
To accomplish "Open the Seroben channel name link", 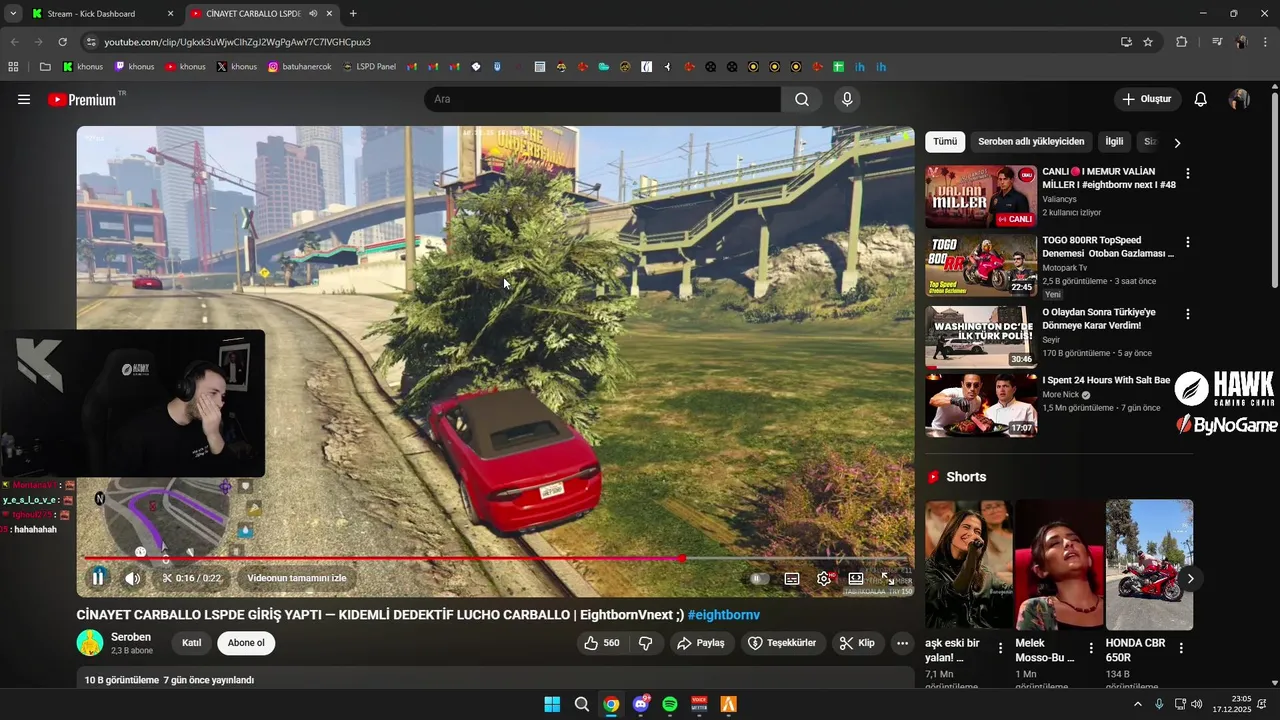I will point(131,637).
